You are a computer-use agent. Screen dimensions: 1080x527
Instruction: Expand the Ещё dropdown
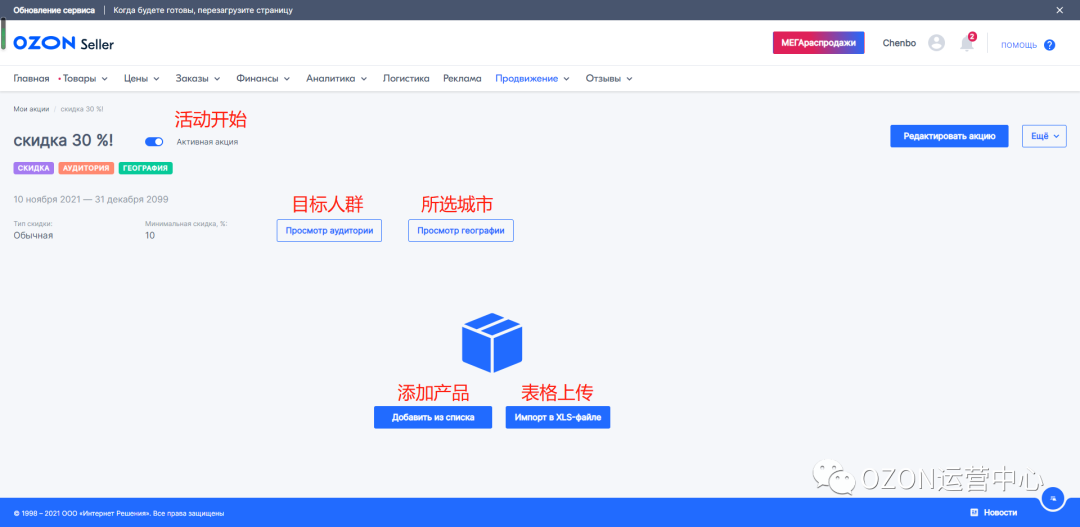1044,136
